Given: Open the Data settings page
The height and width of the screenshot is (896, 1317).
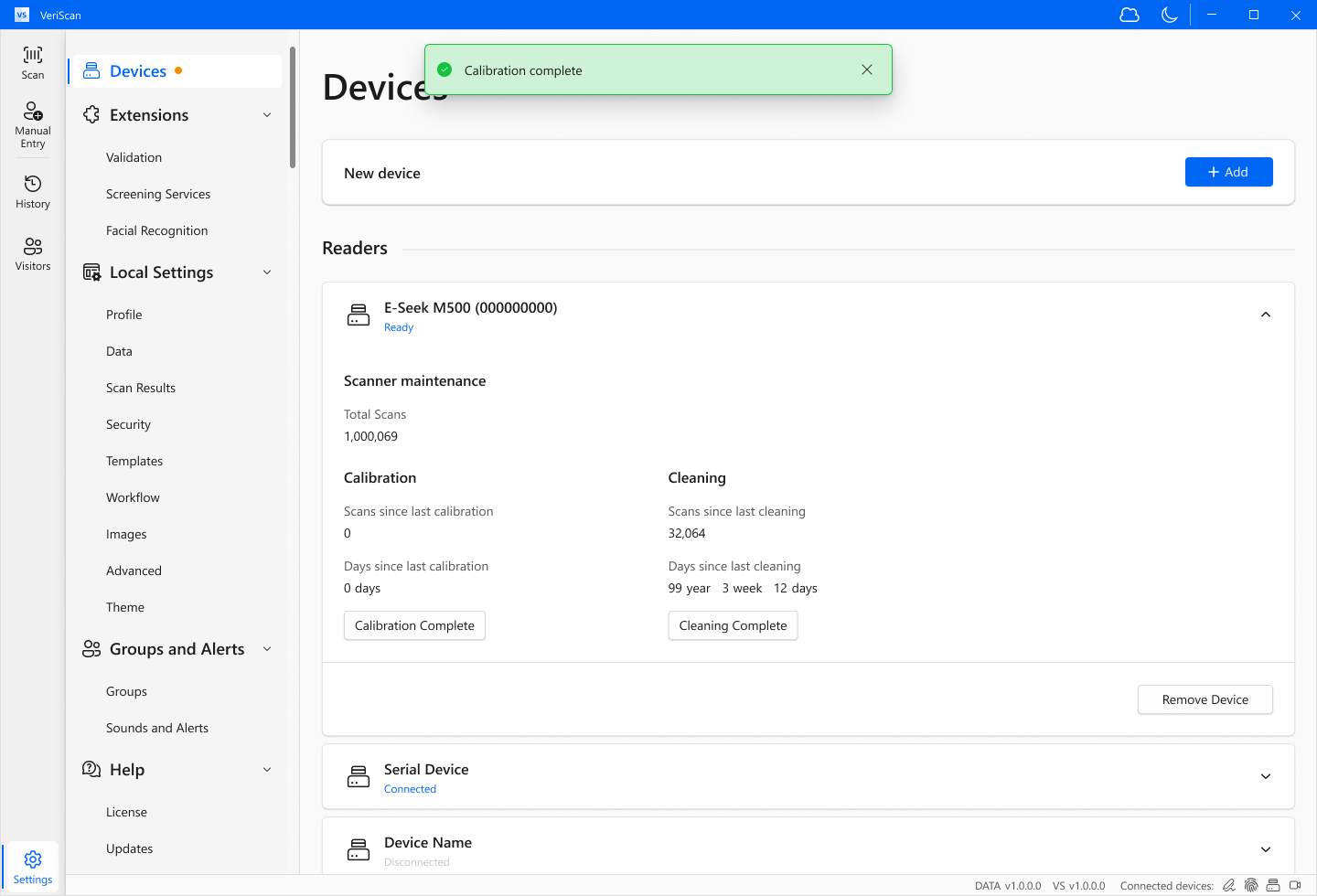Looking at the screenshot, I should pos(119,351).
